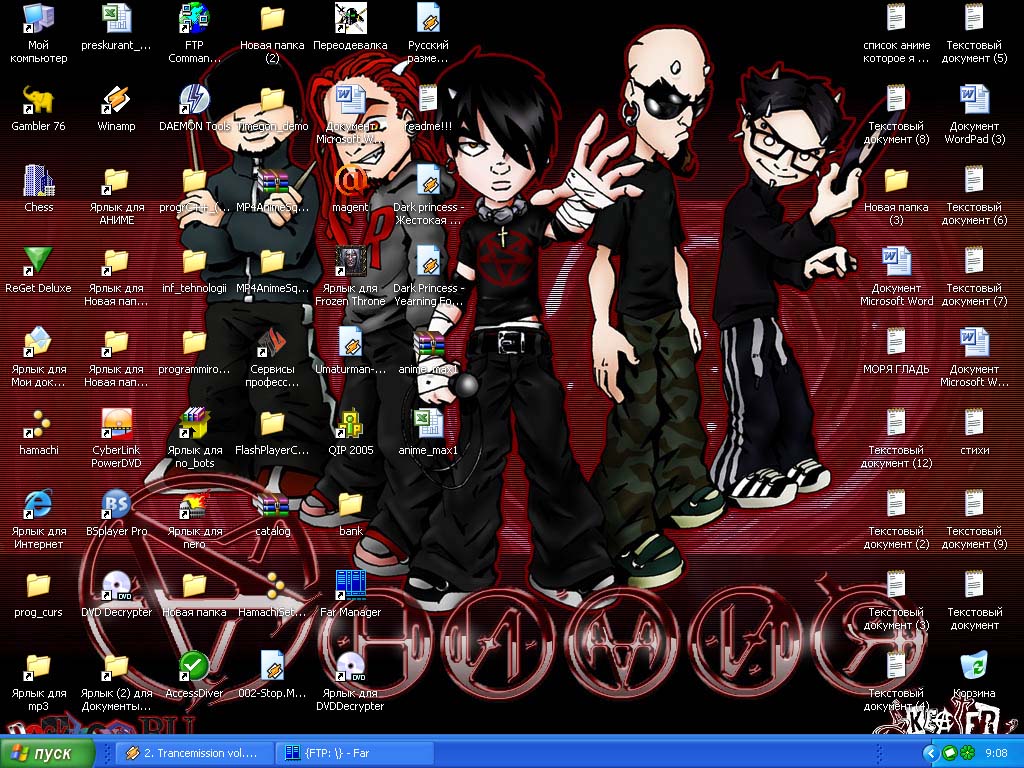Click the пуск Start button
This screenshot has height=768, width=1024.
pos(48,753)
